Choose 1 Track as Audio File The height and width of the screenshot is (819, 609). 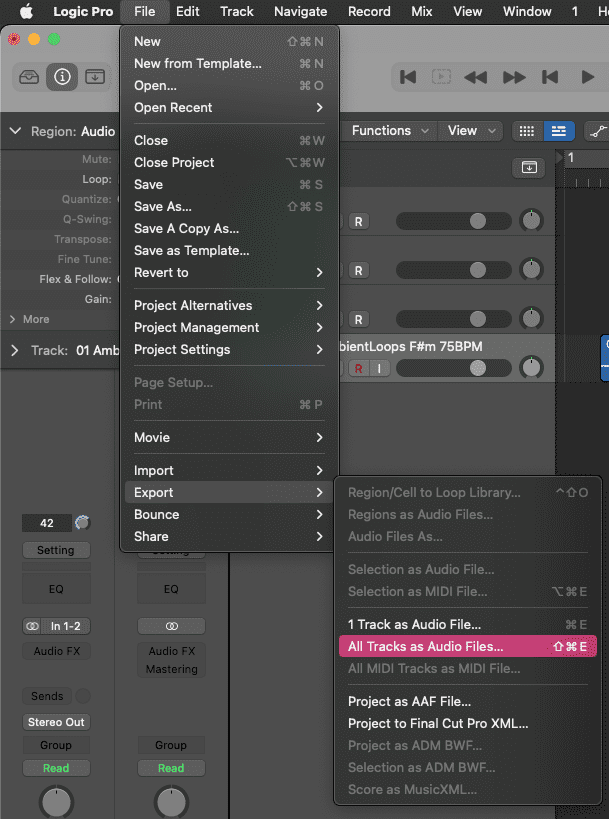(467, 625)
